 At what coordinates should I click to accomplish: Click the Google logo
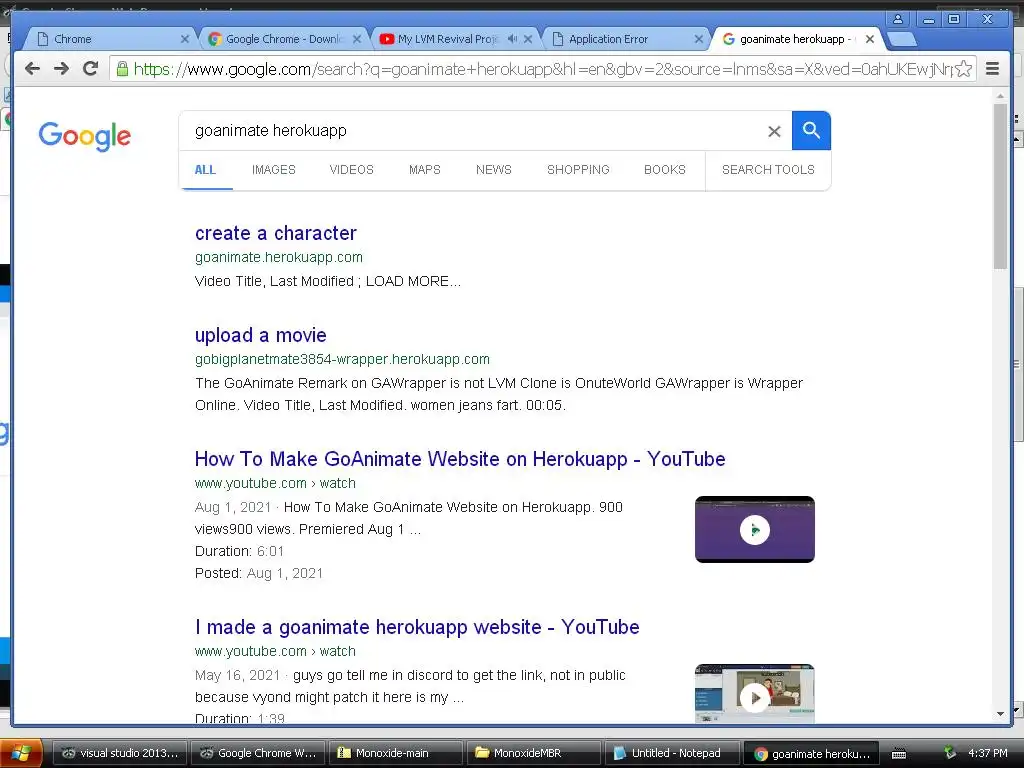pyautogui.click(x=84, y=136)
